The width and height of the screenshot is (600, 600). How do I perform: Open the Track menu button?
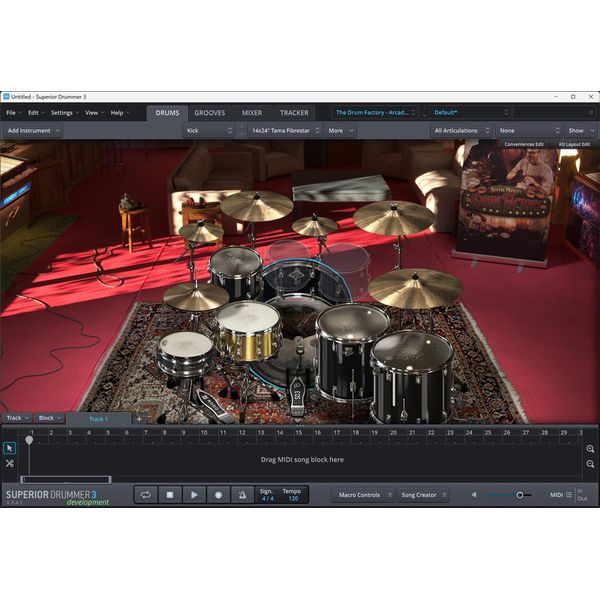17,418
